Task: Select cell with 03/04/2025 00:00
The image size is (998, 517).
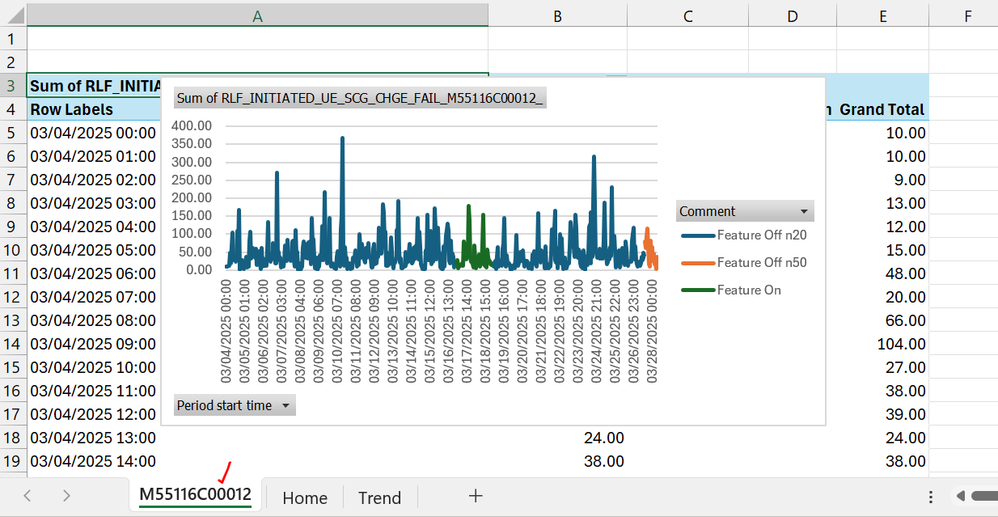Action: (x=94, y=132)
